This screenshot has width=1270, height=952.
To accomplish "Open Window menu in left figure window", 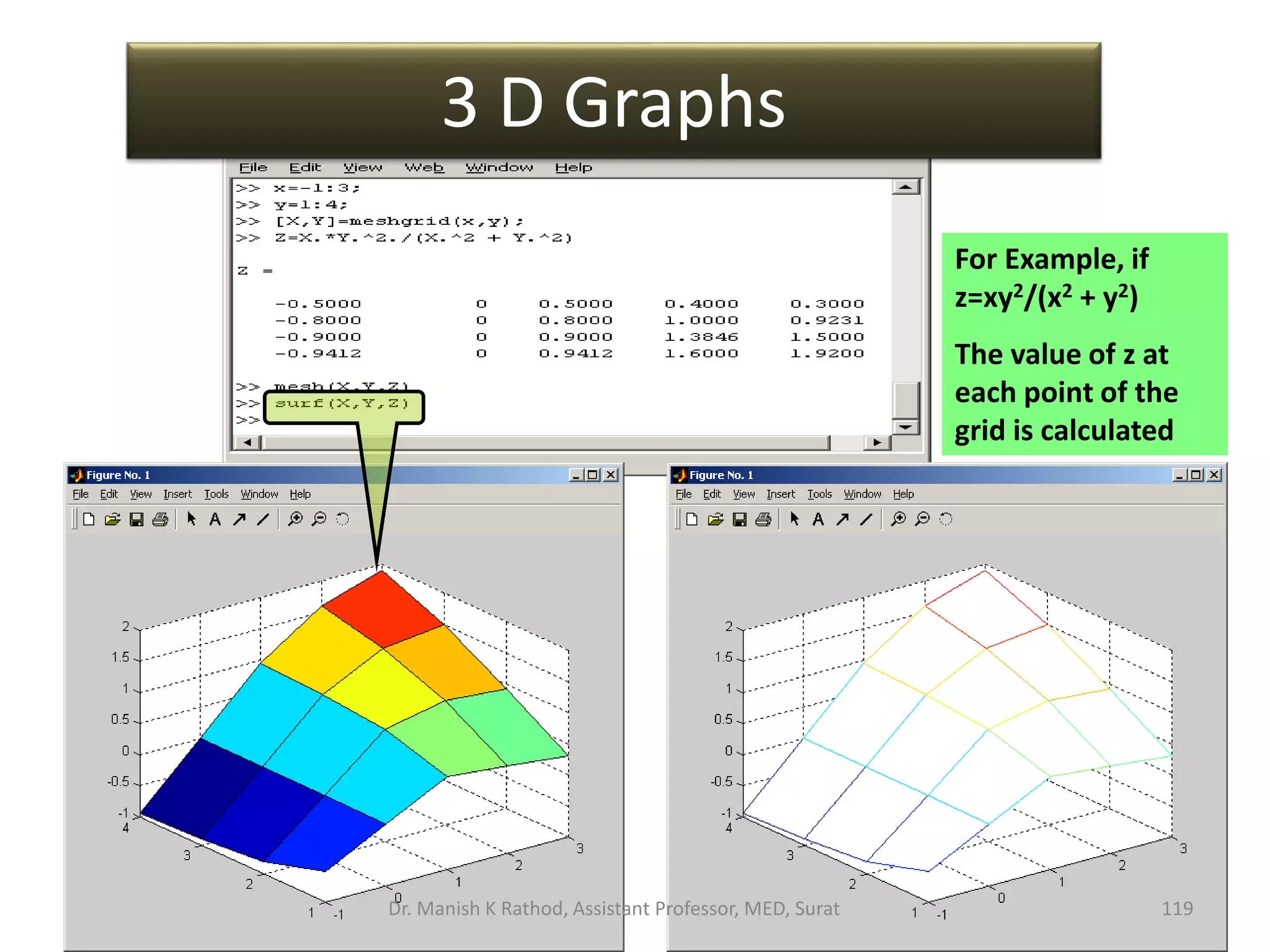I will pyautogui.click(x=259, y=494).
